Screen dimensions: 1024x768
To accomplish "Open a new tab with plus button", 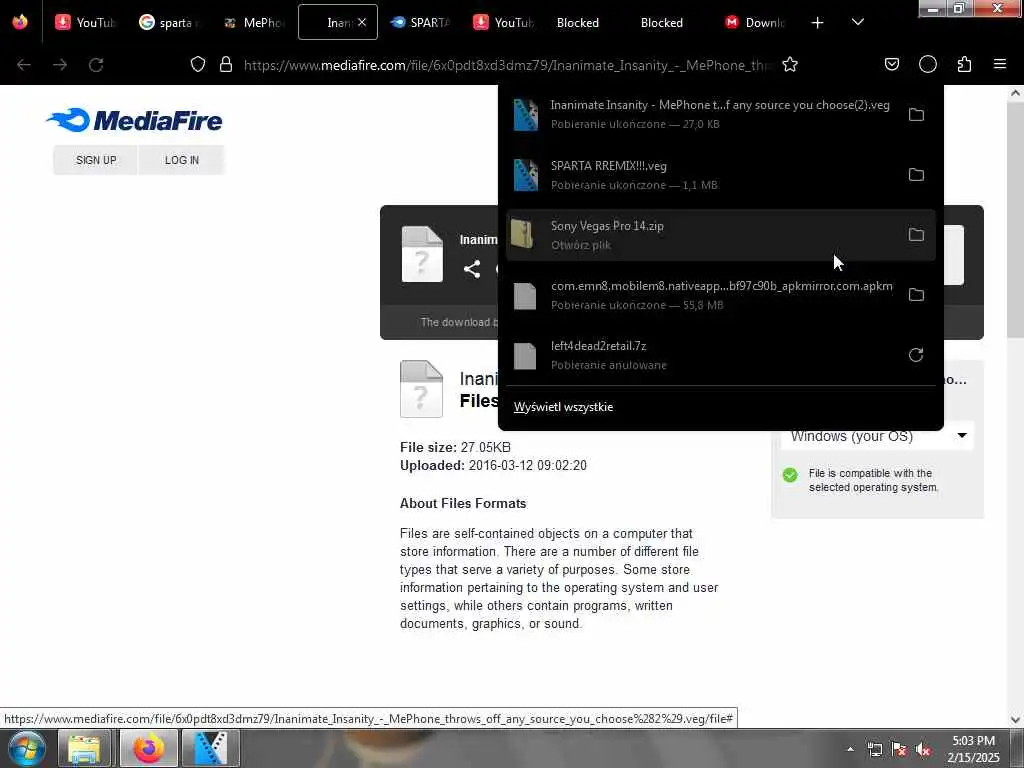I will coord(817,23).
